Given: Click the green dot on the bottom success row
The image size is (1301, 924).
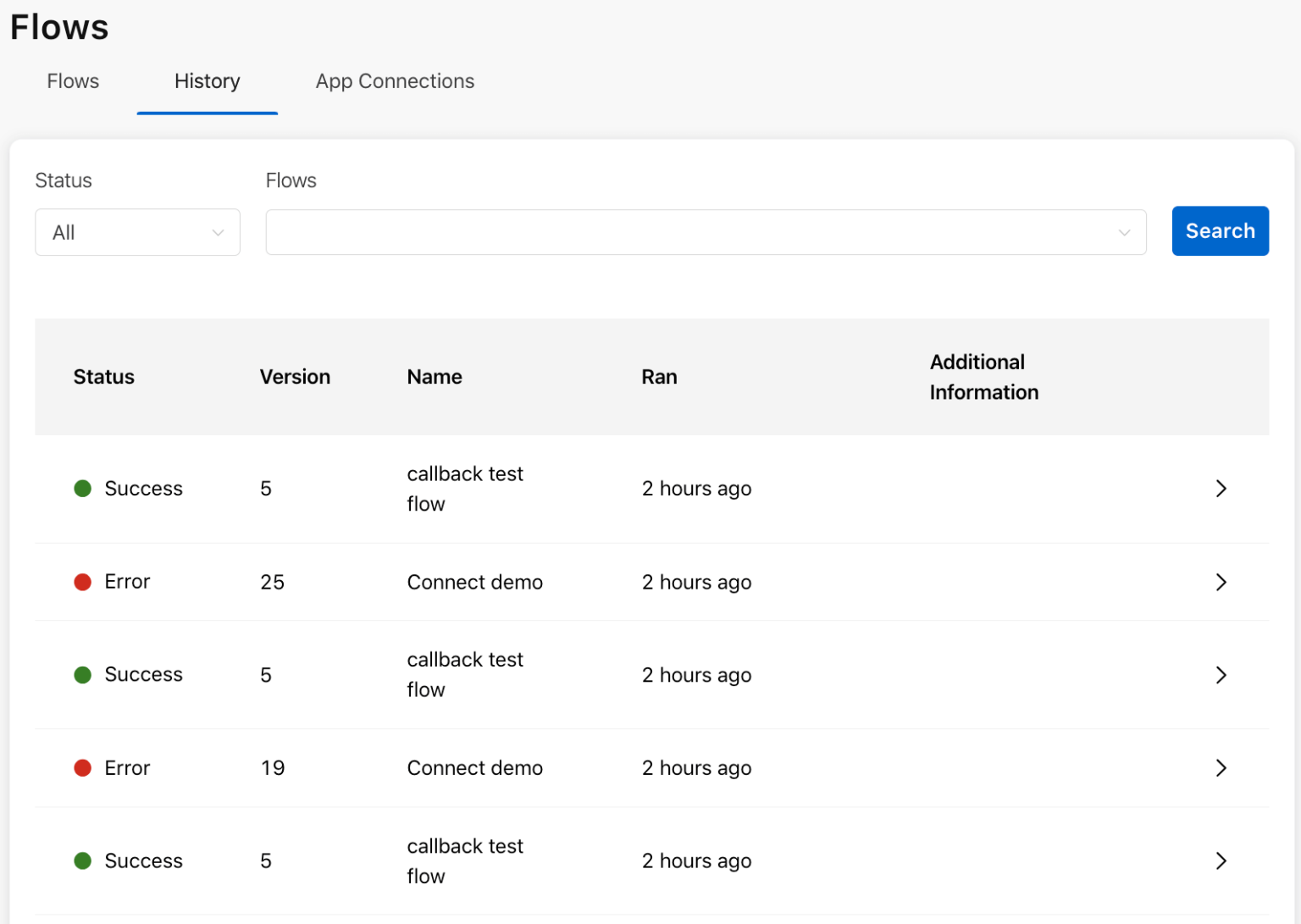Looking at the screenshot, I should point(82,860).
